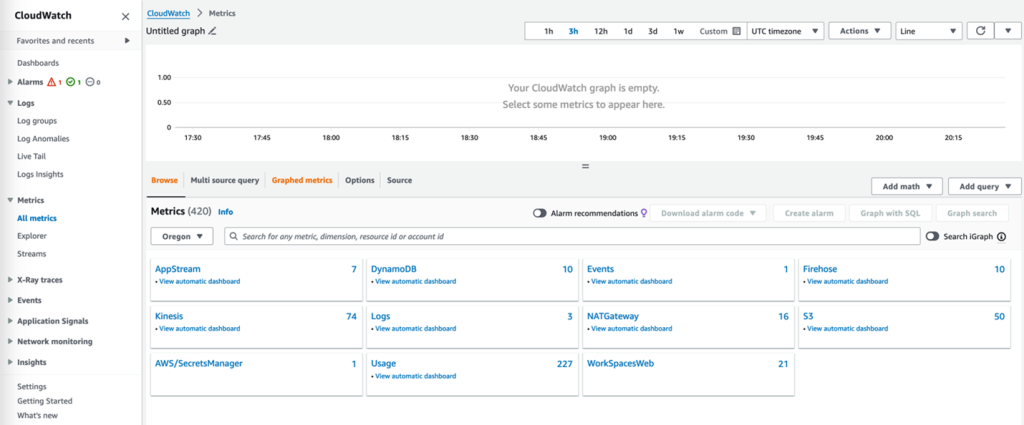View automatic dashboard for S3
Viewport: 1024px width, 425px height.
847,328
